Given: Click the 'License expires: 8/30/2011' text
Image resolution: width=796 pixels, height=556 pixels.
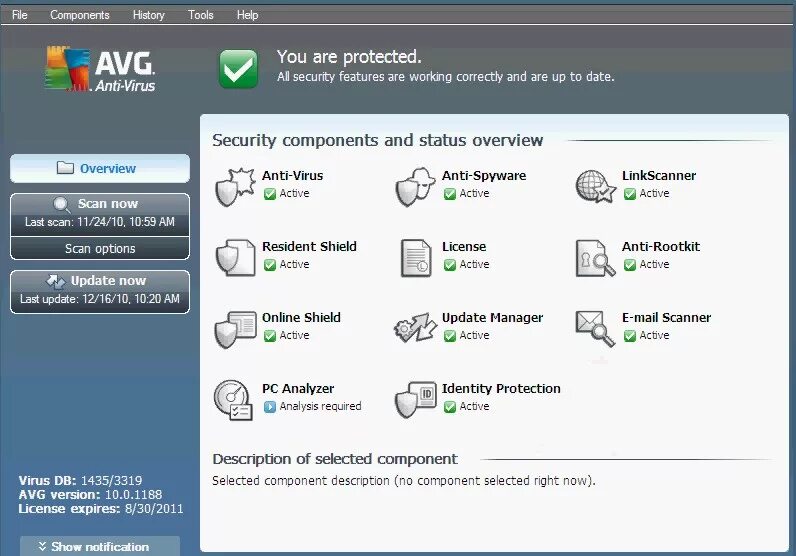Looking at the screenshot, I should pyautogui.click(x=101, y=509).
